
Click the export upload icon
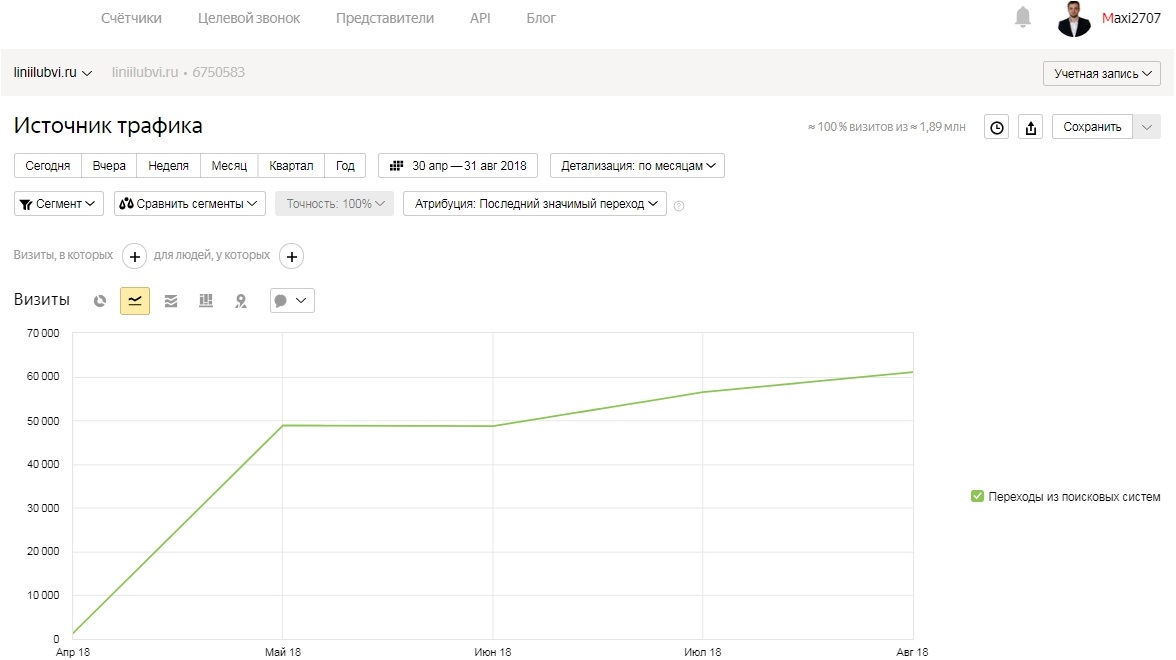pyautogui.click(x=1030, y=127)
